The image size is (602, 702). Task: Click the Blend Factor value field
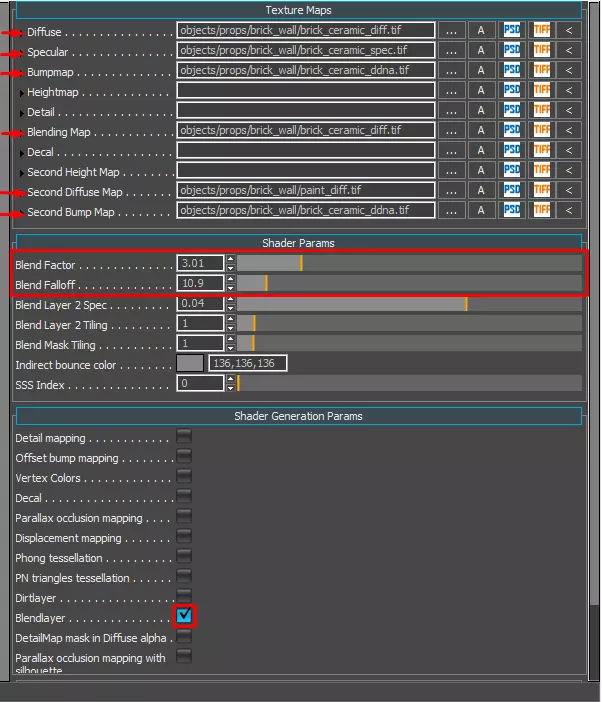200,263
